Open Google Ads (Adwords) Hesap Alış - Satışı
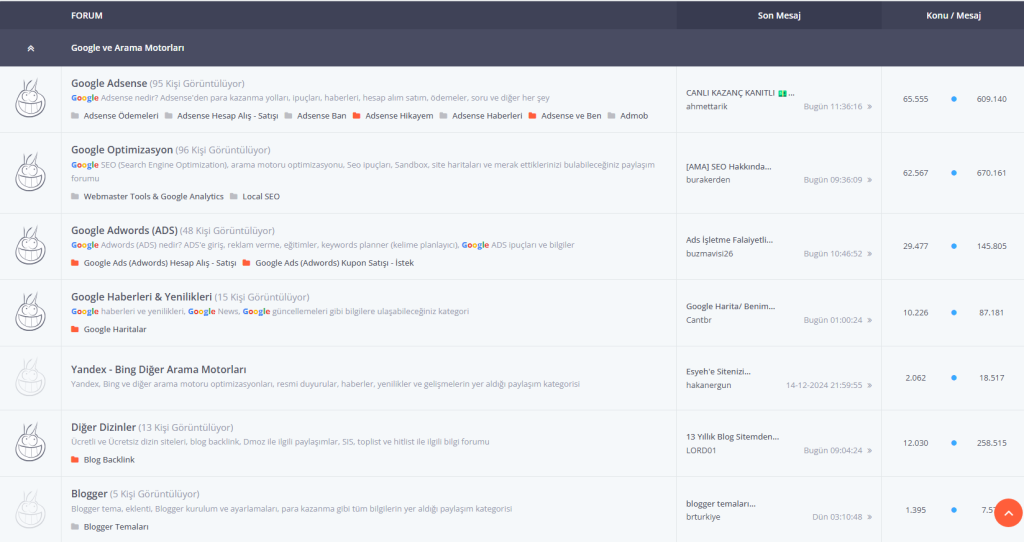The image size is (1024, 542). pos(160,263)
